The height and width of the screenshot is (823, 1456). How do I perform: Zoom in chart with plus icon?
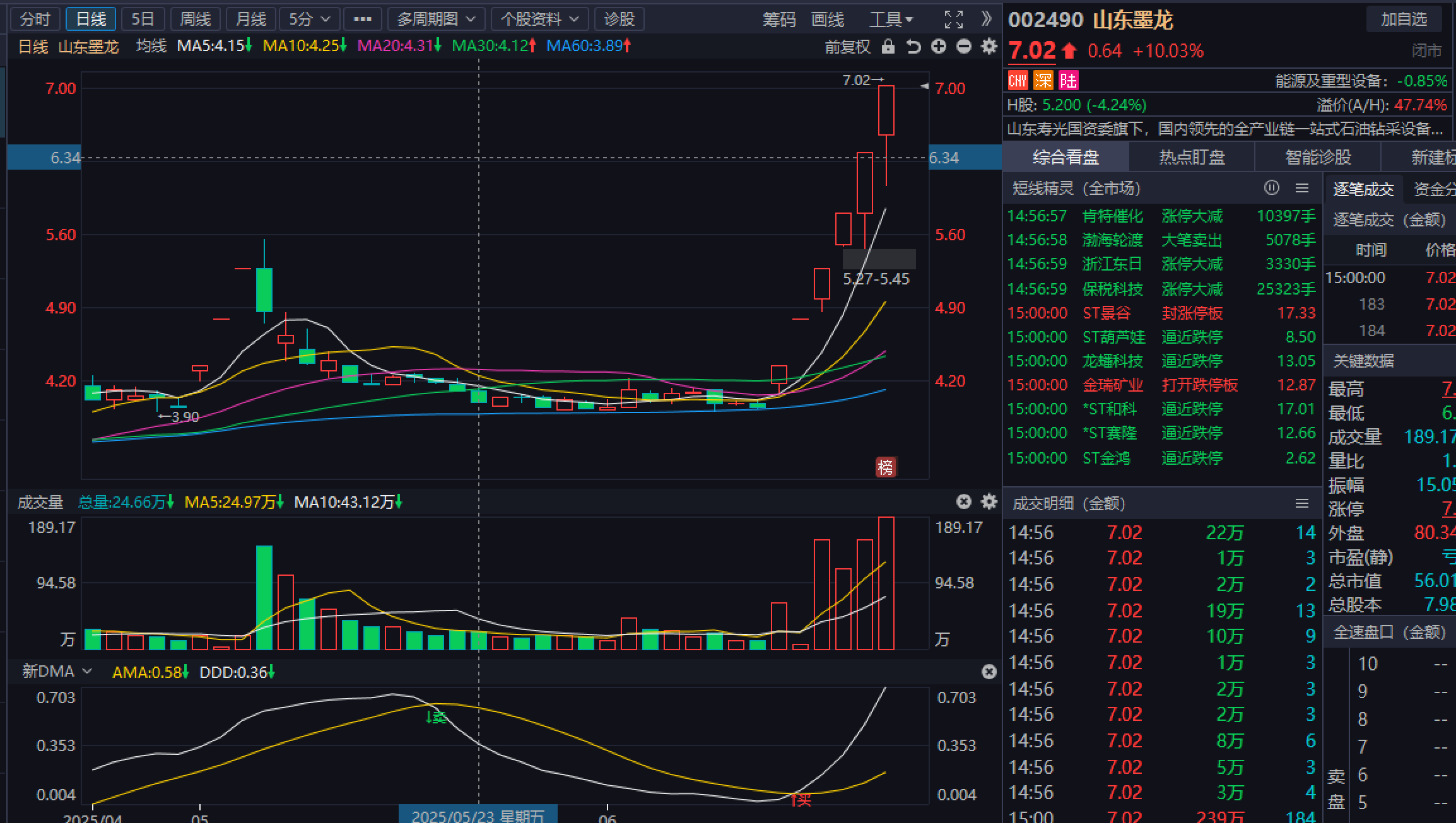tap(939, 47)
